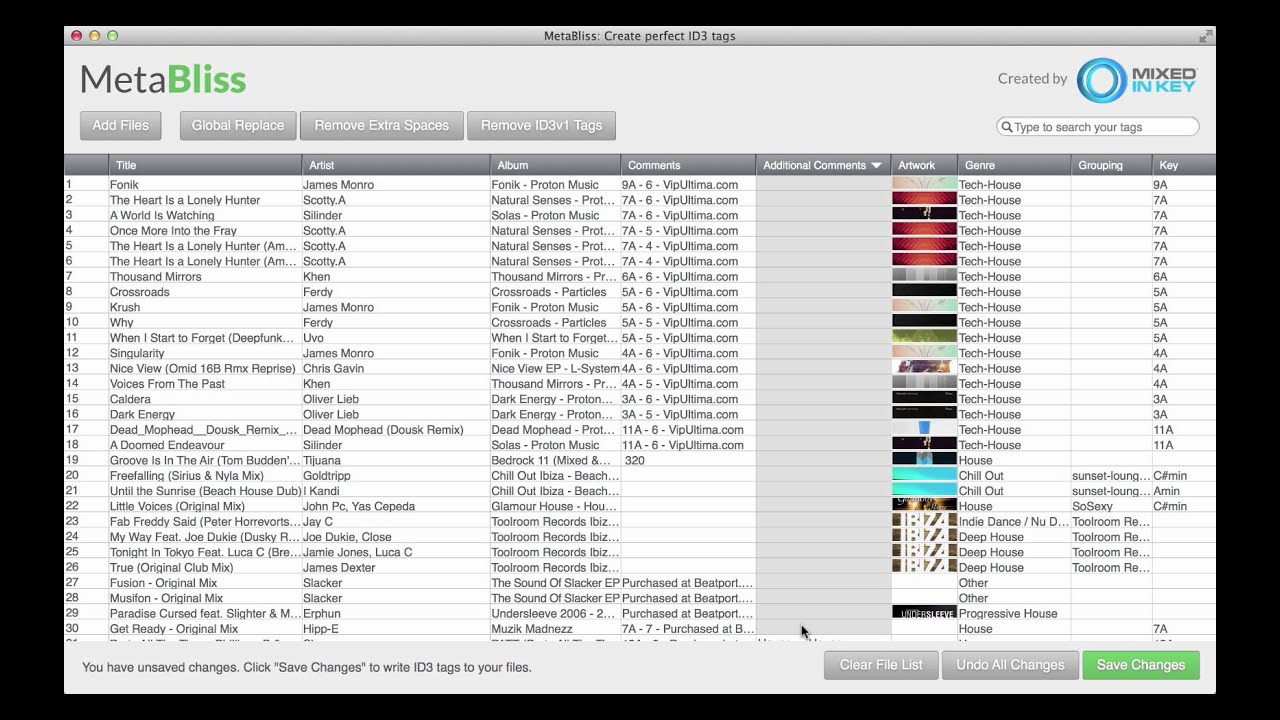Click artist 'Jamie Jones, Luca C'

pos(358,552)
